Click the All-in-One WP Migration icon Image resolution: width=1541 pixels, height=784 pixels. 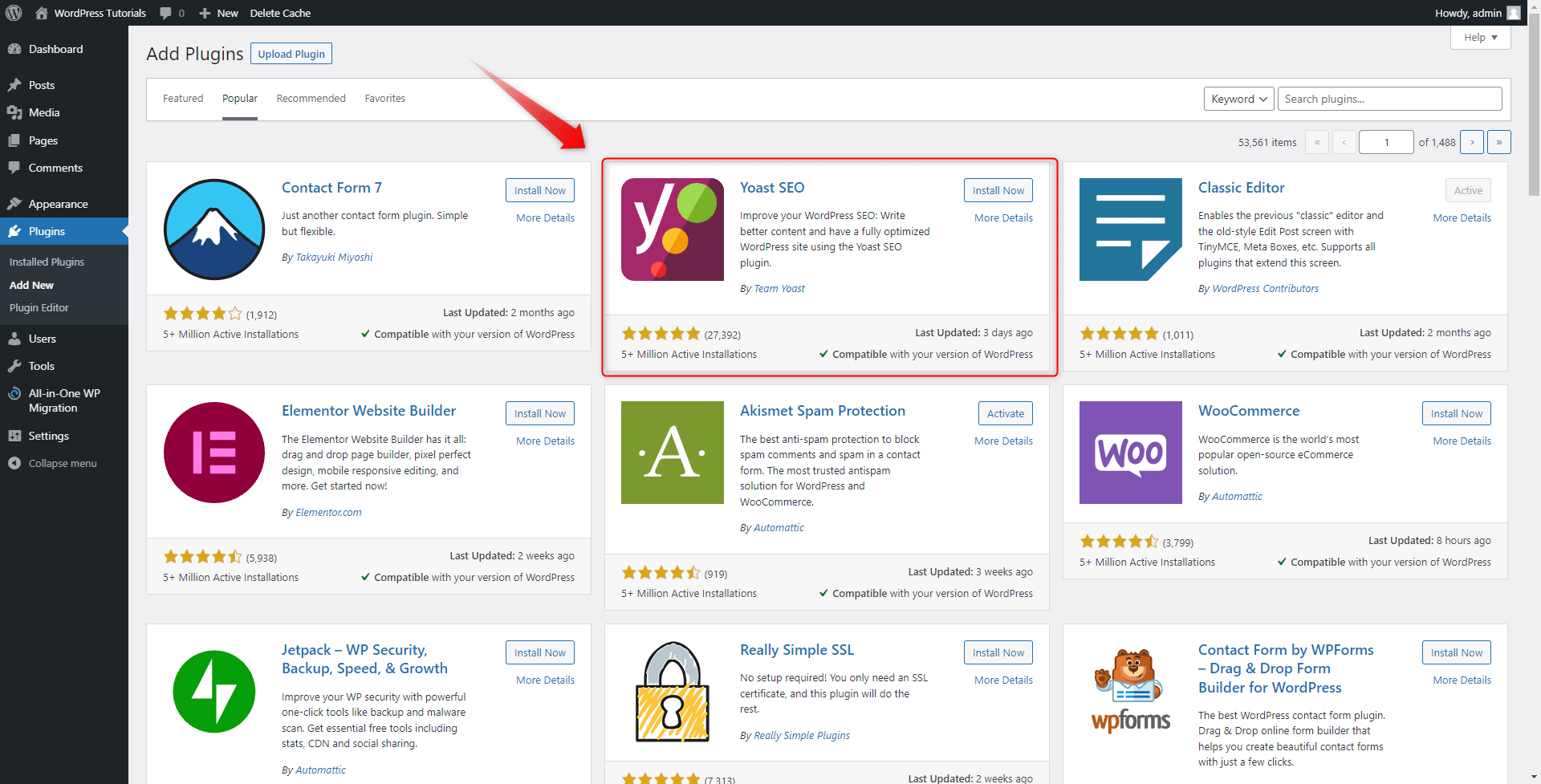coord(14,393)
